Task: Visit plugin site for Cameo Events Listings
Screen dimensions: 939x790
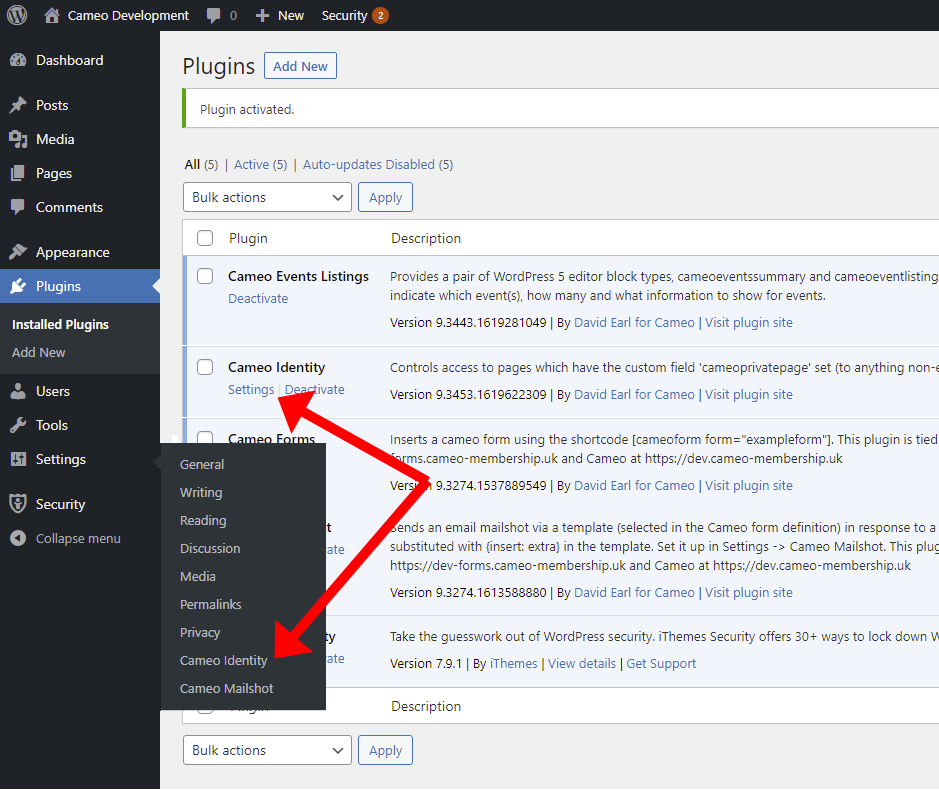Action: (749, 323)
